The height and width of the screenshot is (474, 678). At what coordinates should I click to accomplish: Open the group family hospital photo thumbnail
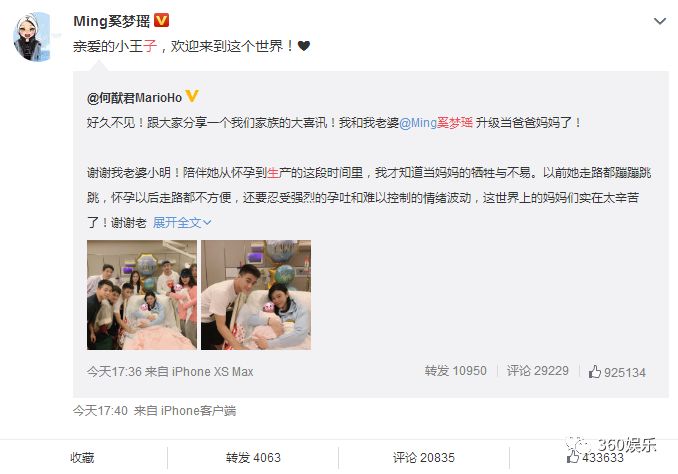click(x=142, y=295)
